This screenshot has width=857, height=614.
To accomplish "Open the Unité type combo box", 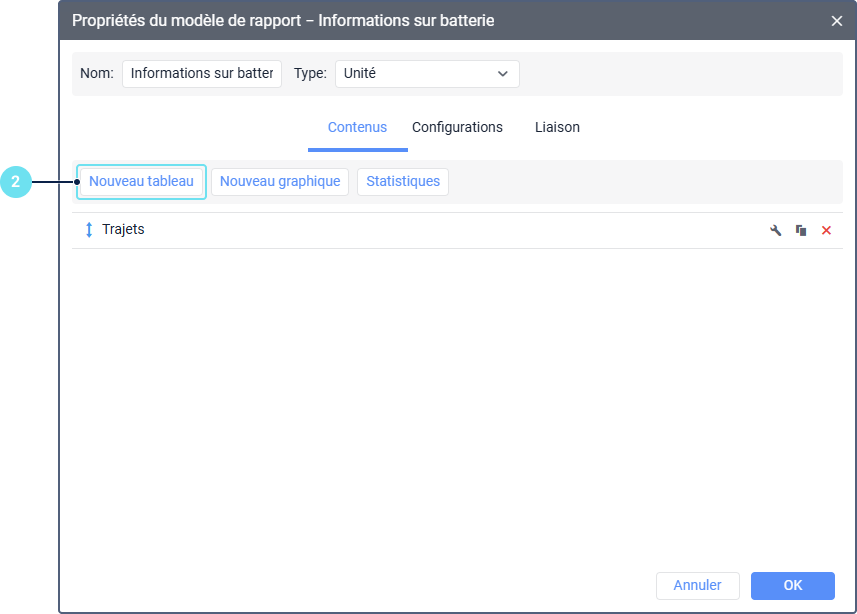I will 427,74.
